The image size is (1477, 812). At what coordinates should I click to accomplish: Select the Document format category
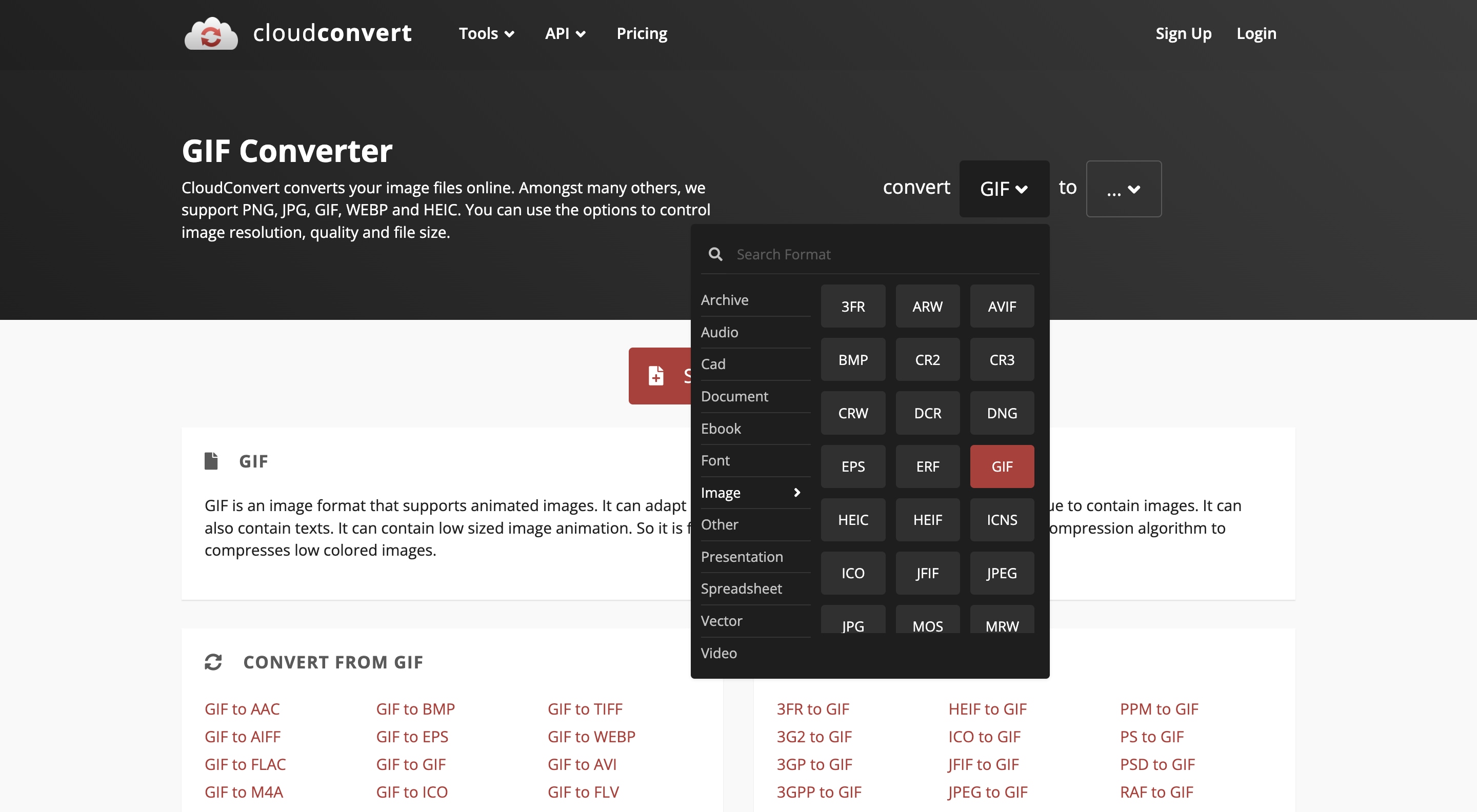click(734, 397)
